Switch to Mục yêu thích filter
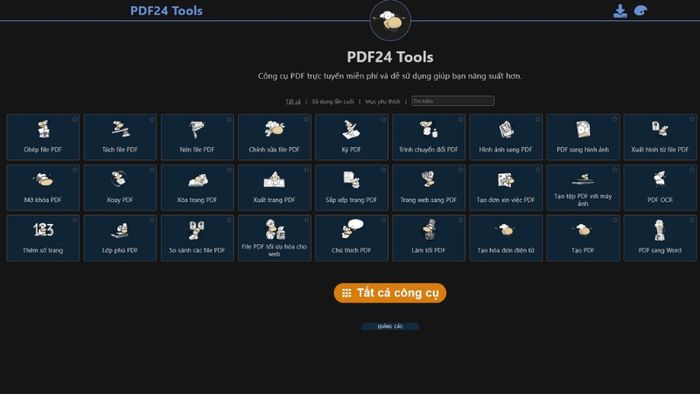700x394 pixels. pyautogui.click(x=383, y=102)
